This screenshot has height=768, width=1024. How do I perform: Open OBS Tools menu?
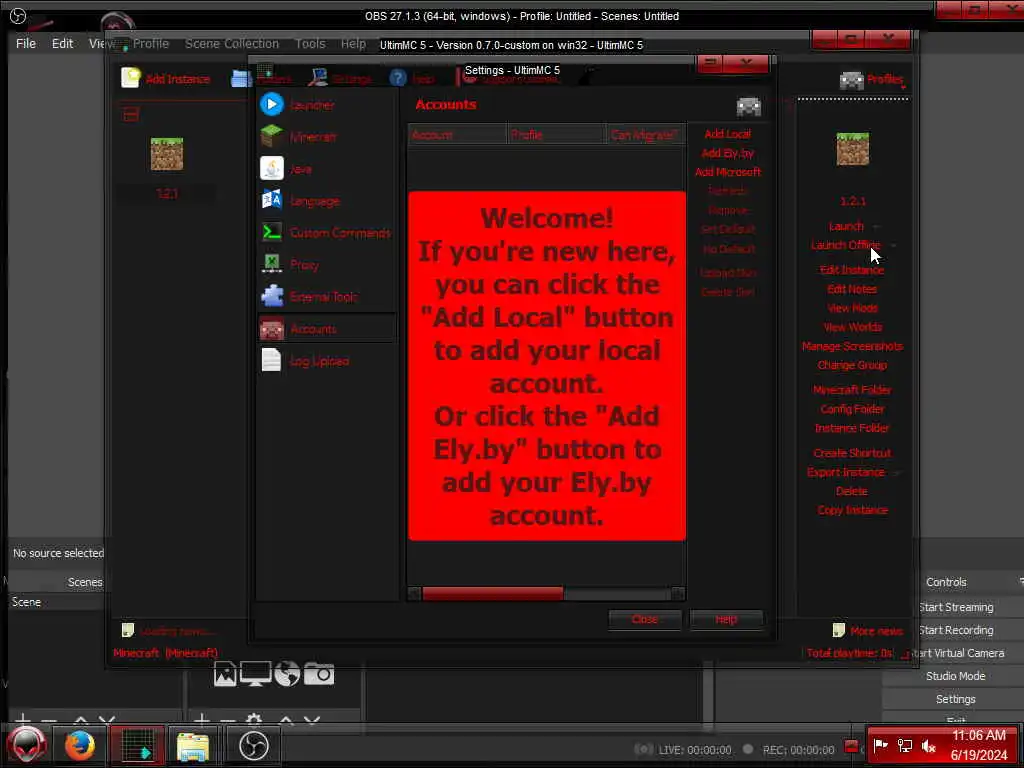[x=310, y=43]
